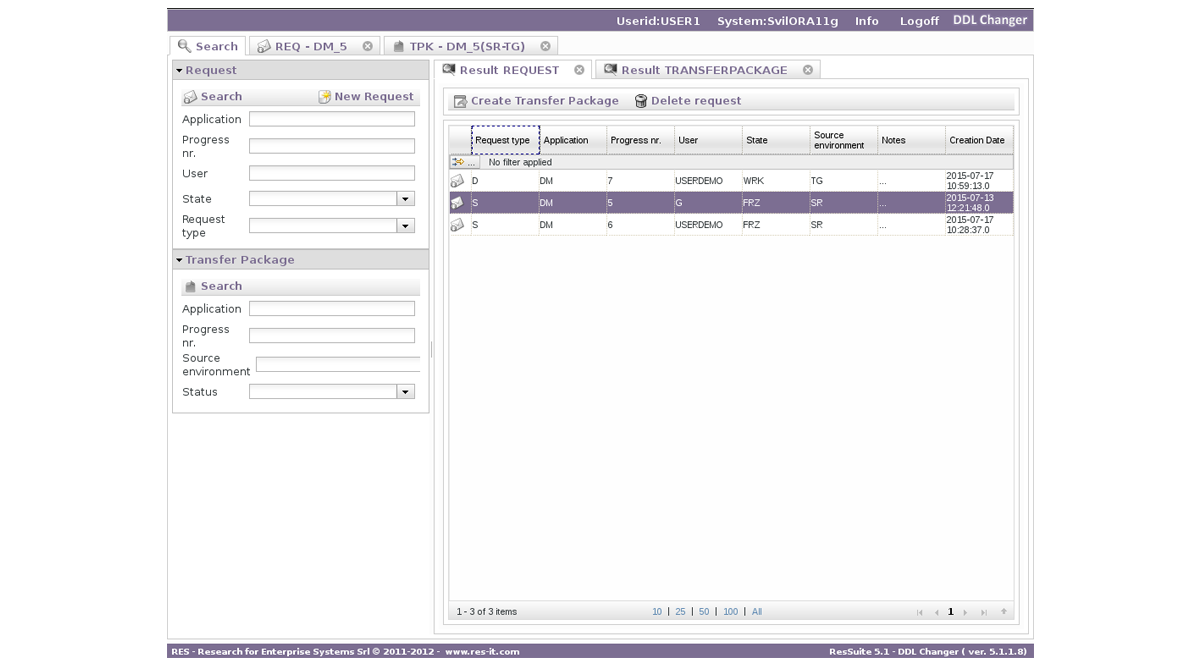
Task: Close the Result REQUEST tab
Action: coord(579,70)
